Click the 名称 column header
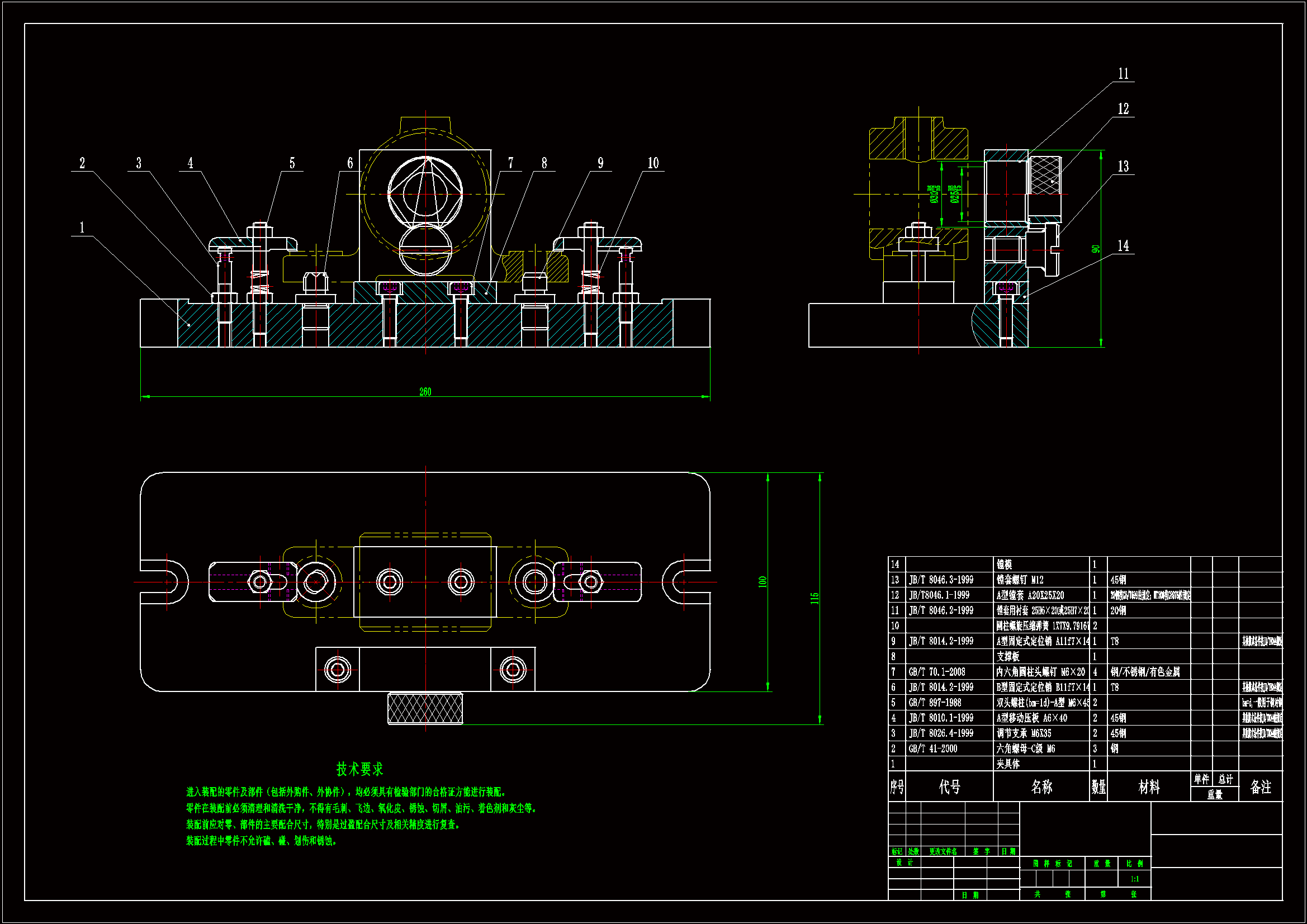1307x924 pixels. pyautogui.click(x=1041, y=787)
